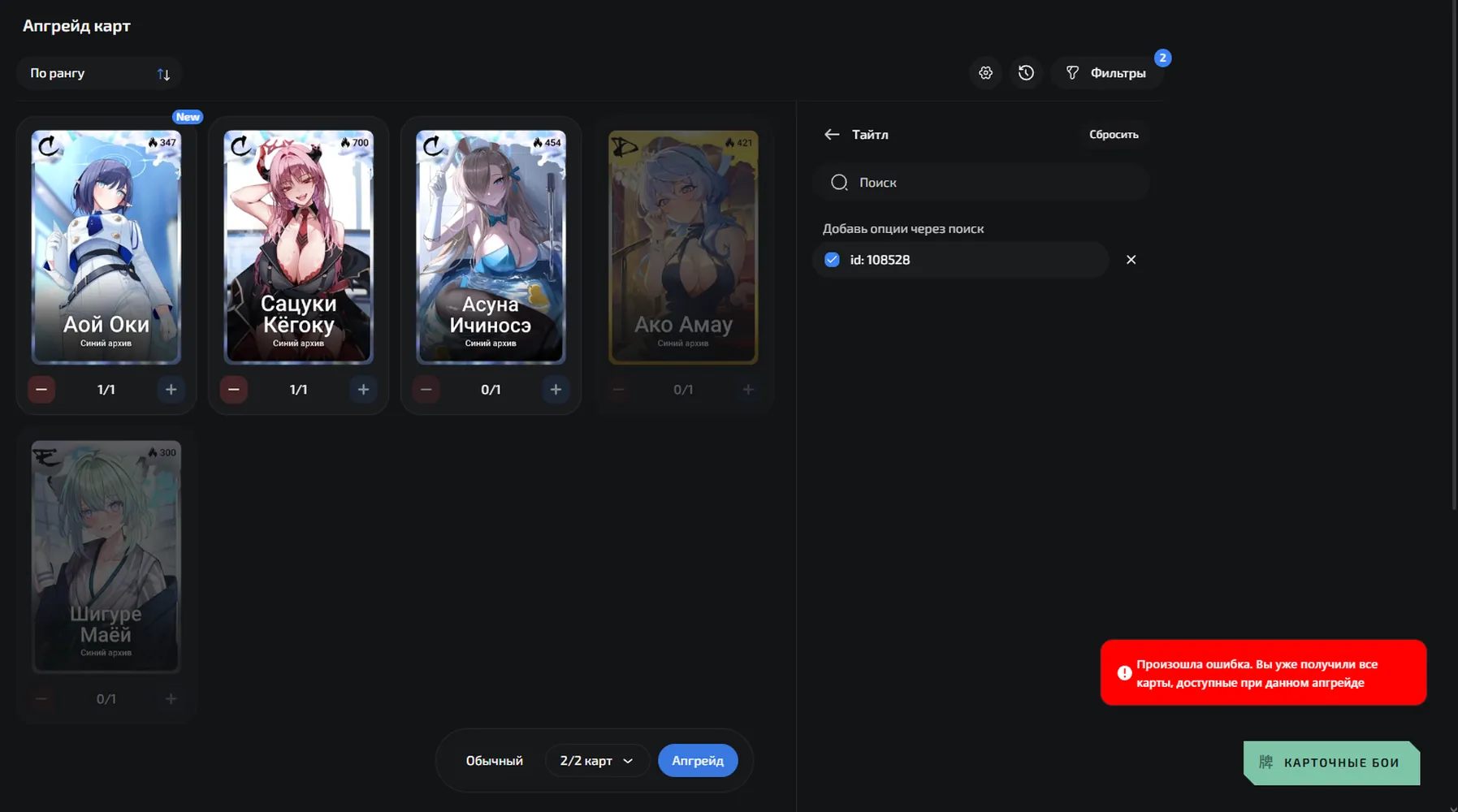This screenshot has height=812, width=1458.
Task: Open the settings gear icon
Action: [985, 73]
